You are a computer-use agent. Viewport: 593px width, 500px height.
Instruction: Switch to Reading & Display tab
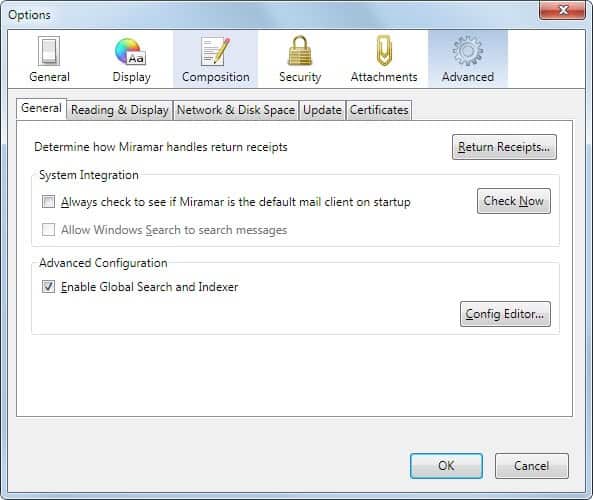point(120,110)
